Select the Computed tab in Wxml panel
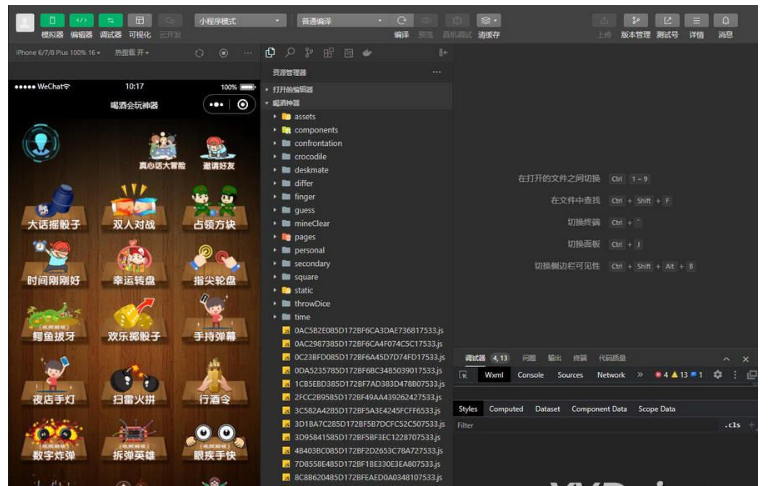 click(506, 409)
